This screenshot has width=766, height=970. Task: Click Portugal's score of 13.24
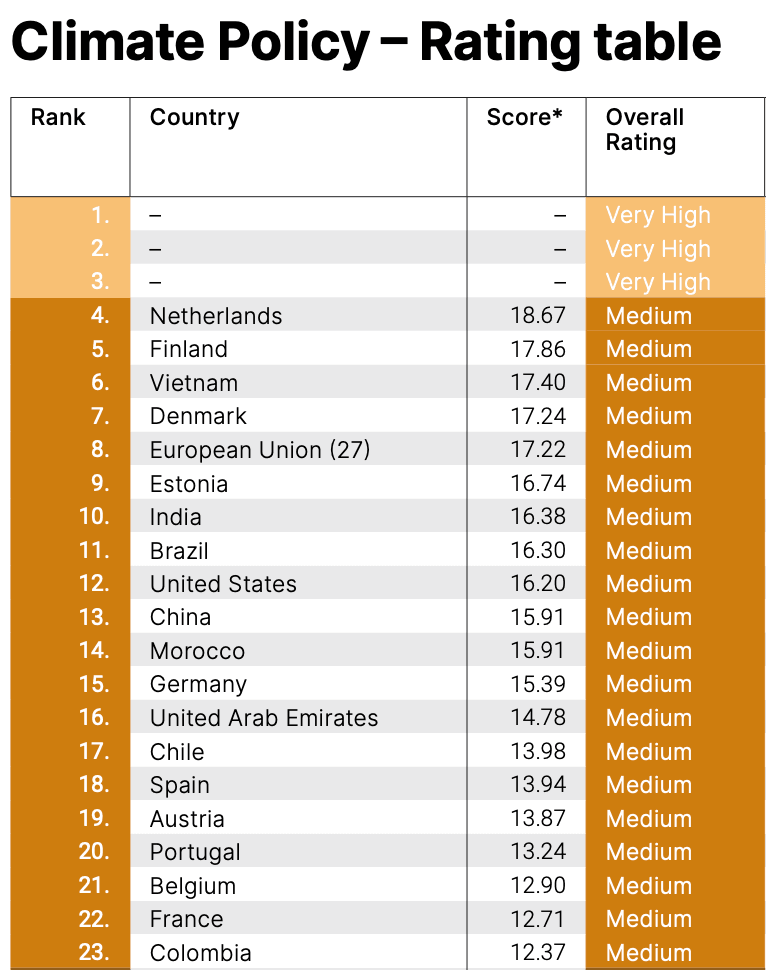point(538,852)
